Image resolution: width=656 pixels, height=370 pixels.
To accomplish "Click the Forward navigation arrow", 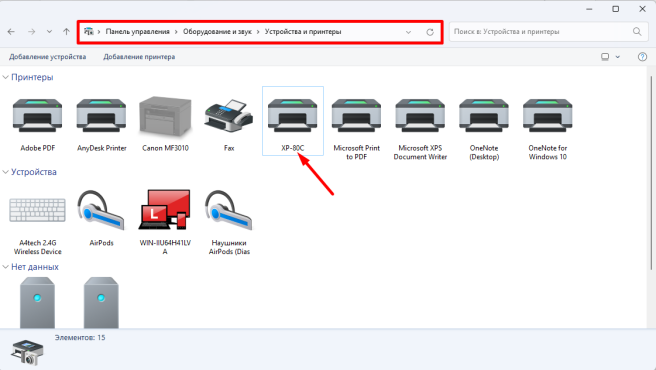I will coord(31,31).
